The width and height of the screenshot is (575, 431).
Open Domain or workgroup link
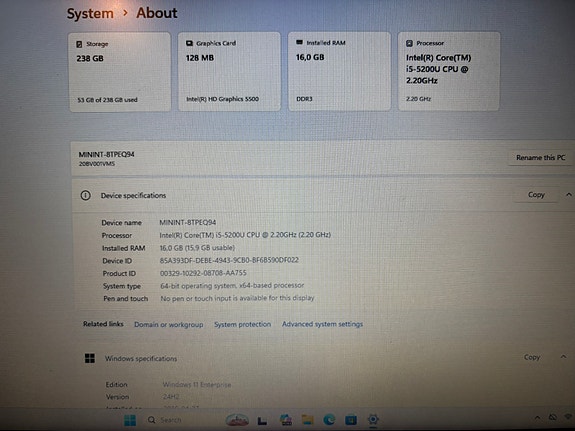168,325
